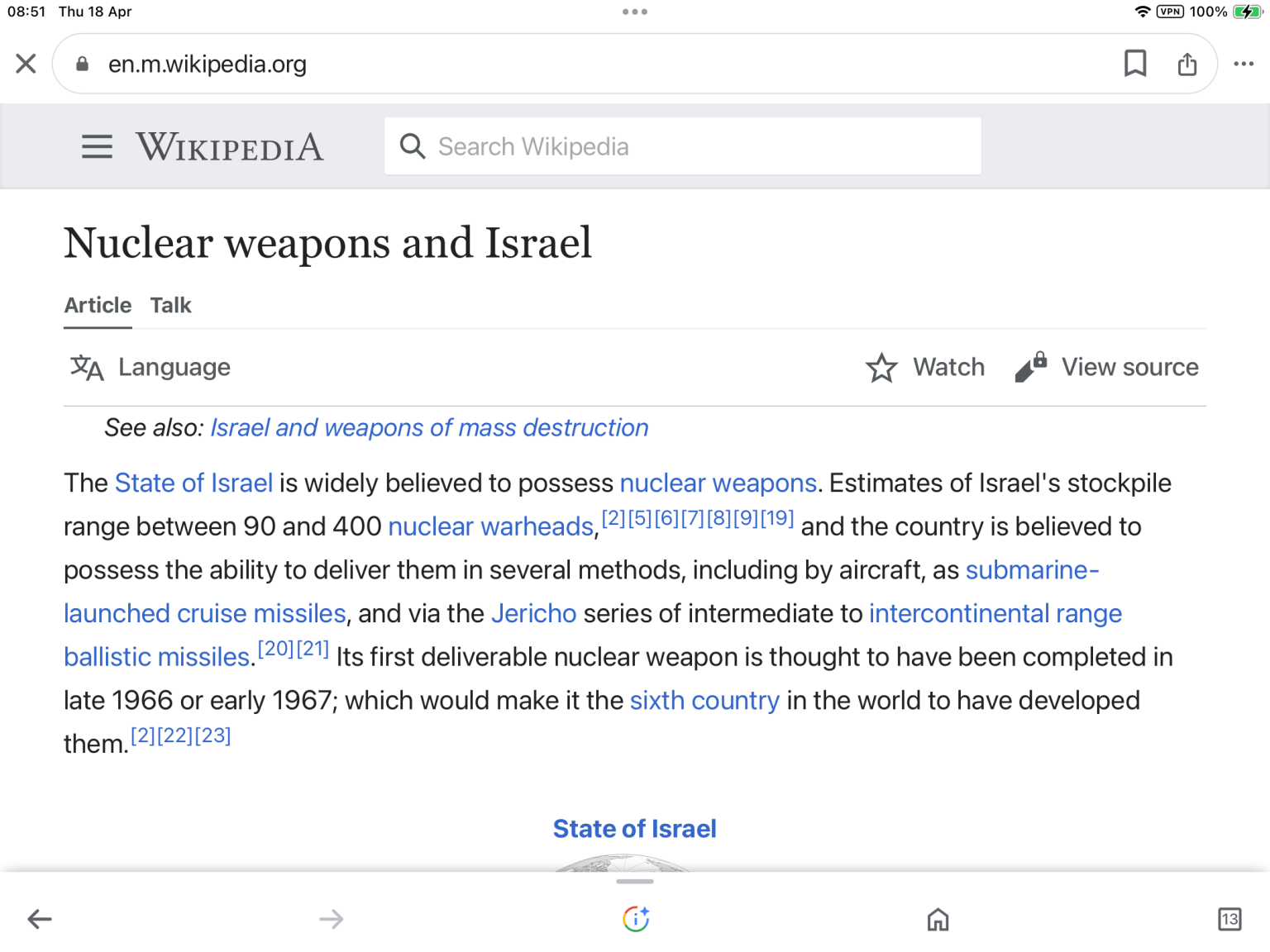Tap the battery status icon
Screen dimensions: 1270x952
tap(1247, 12)
